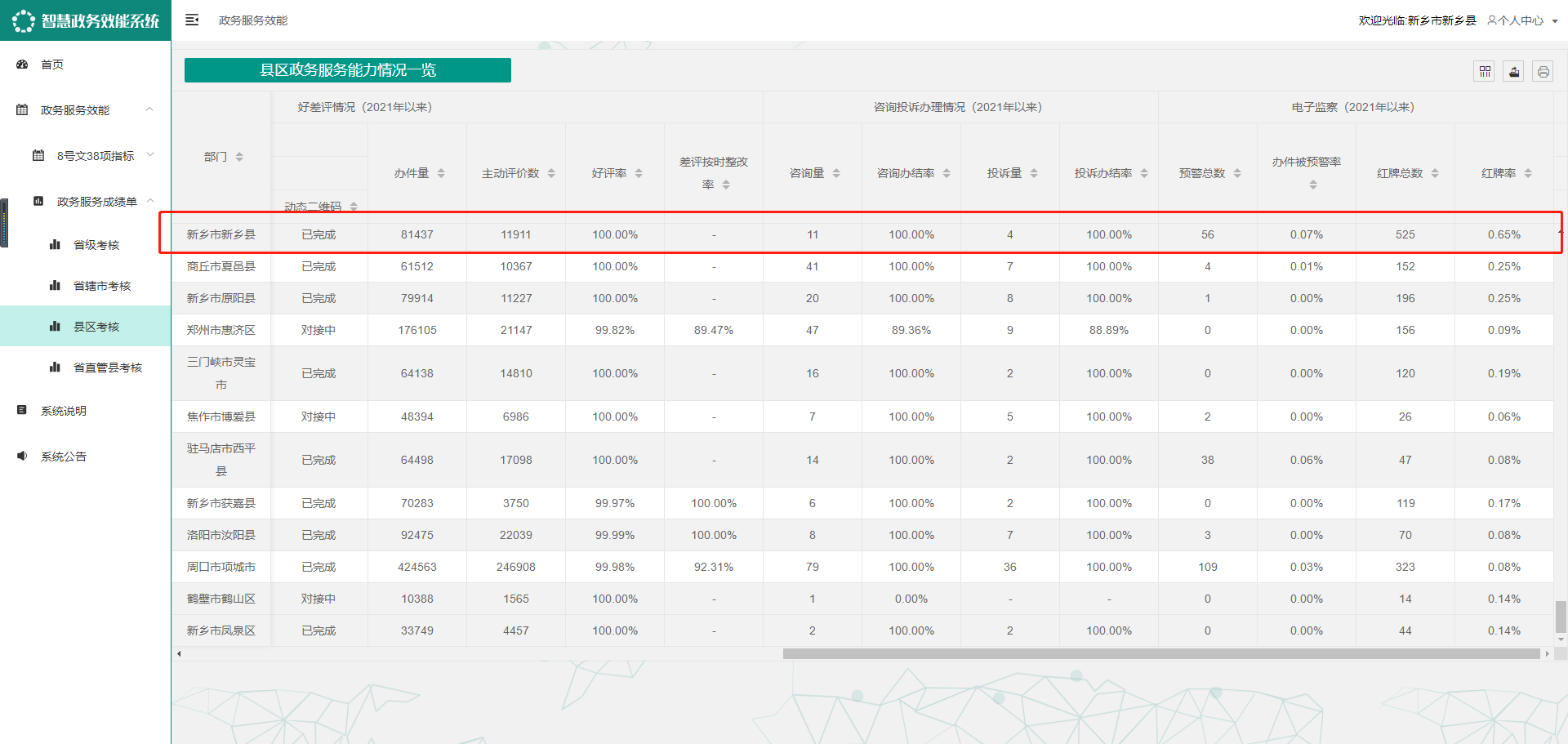Image resolution: width=1568 pixels, height=744 pixels.
Task: Click the 新乡市原阳县 department cell
Action: click(221, 298)
